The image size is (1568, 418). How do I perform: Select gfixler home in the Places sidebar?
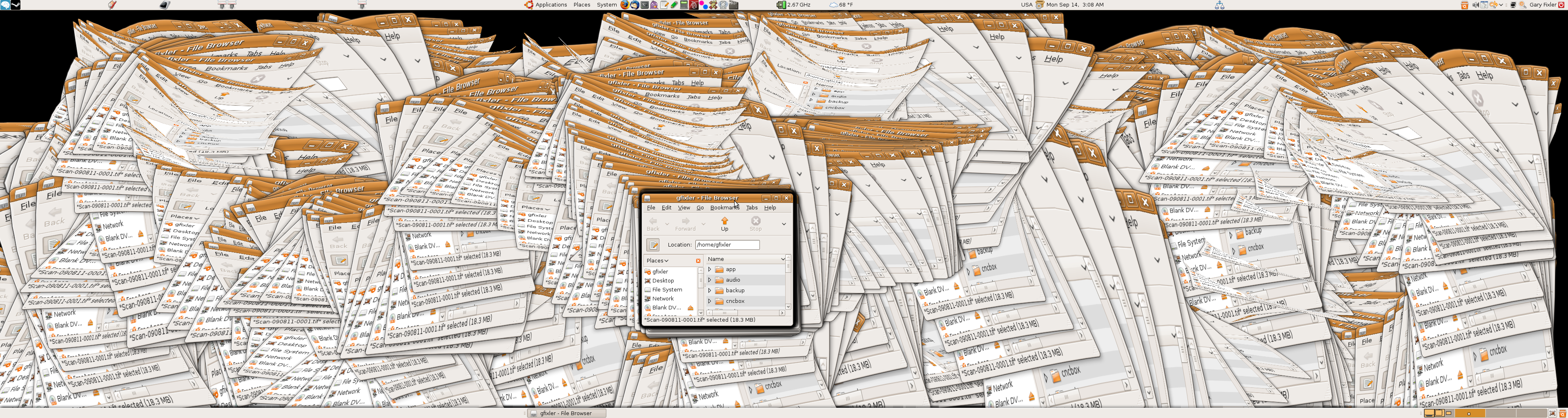click(670, 272)
